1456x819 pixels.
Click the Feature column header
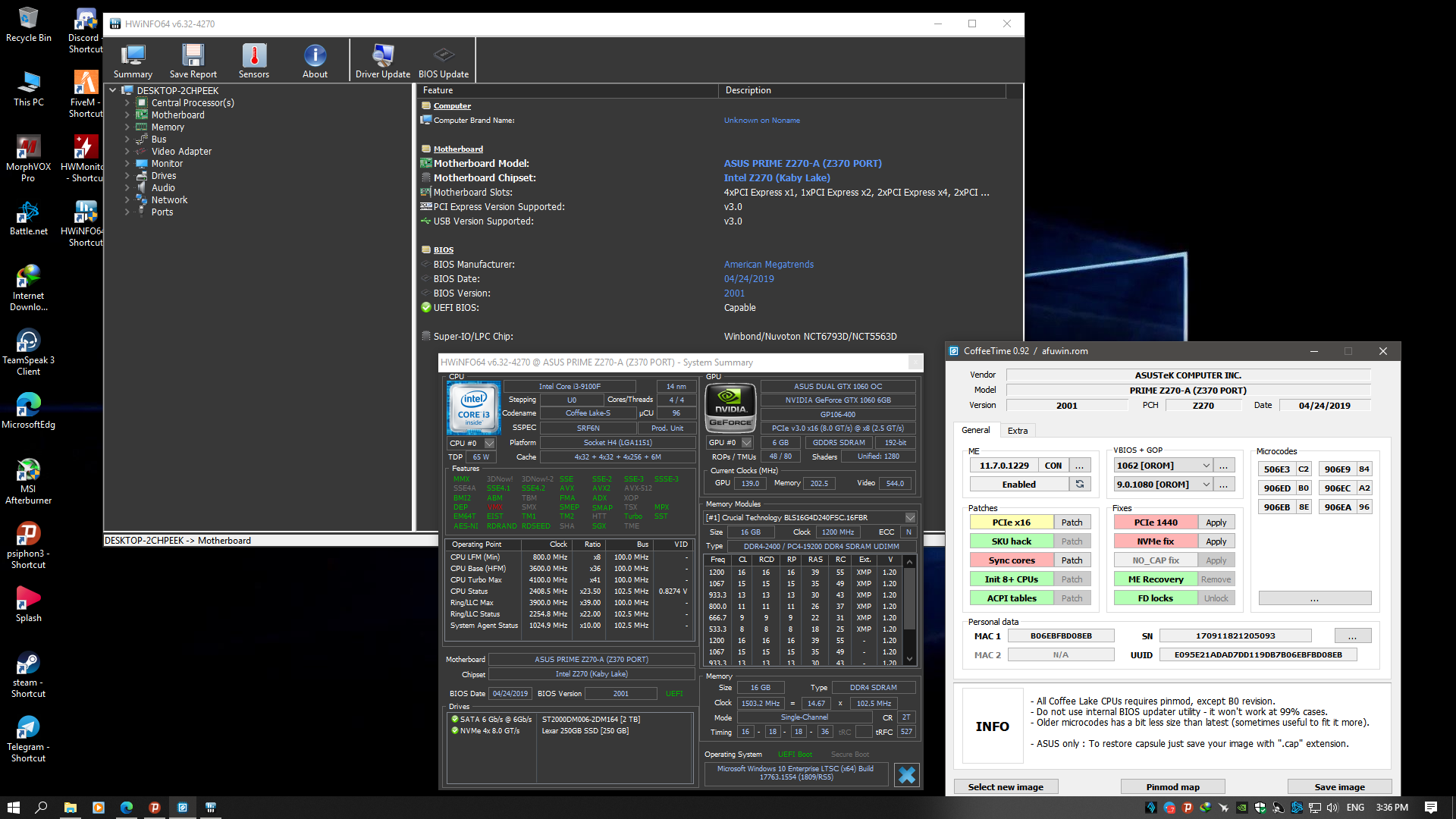[567, 90]
